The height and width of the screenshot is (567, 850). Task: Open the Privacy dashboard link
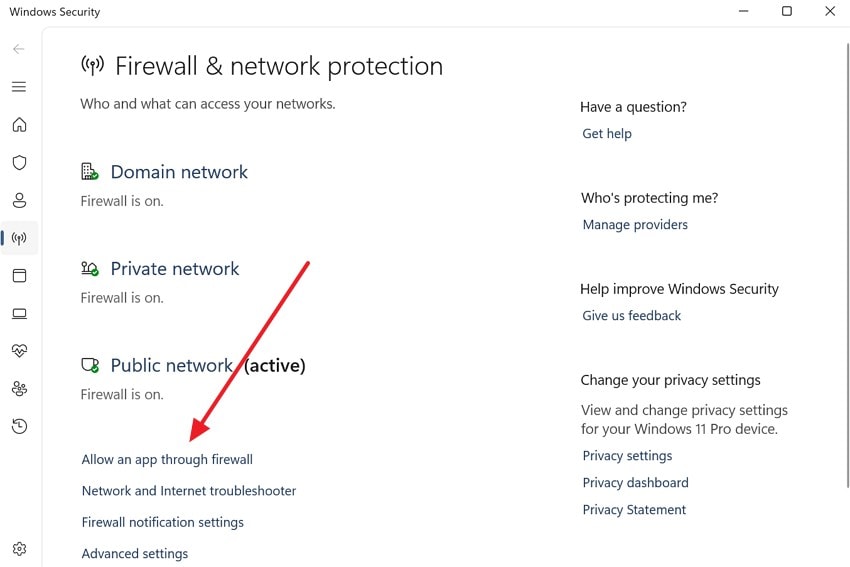pyautogui.click(x=635, y=483)
